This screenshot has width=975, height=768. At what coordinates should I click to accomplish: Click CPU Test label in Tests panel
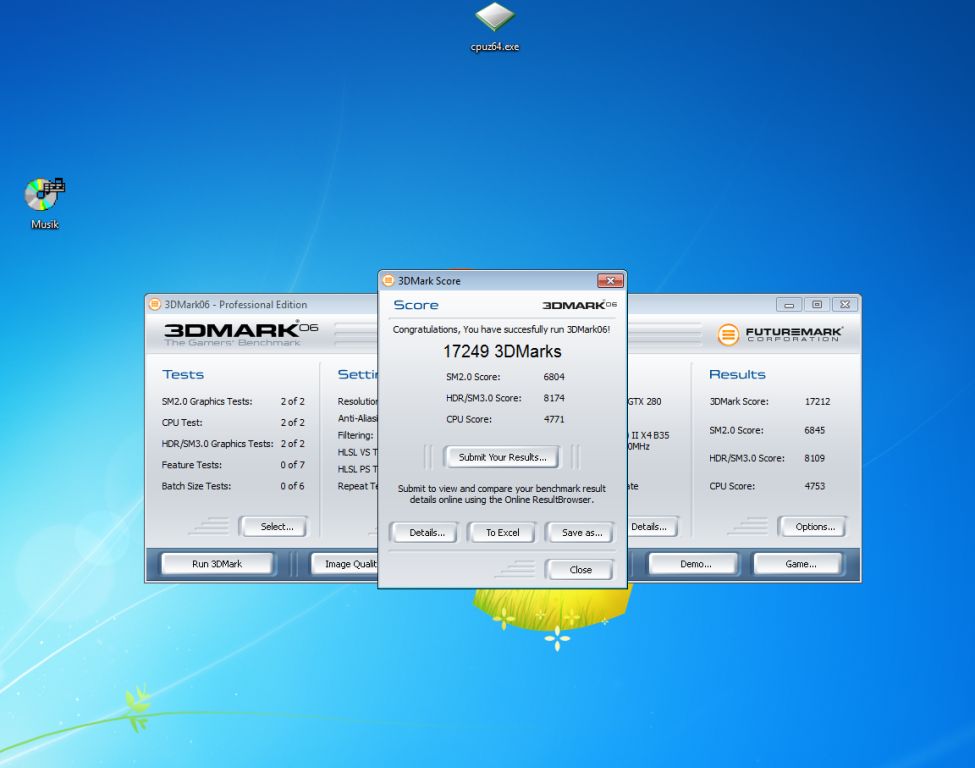click(182, 422)
